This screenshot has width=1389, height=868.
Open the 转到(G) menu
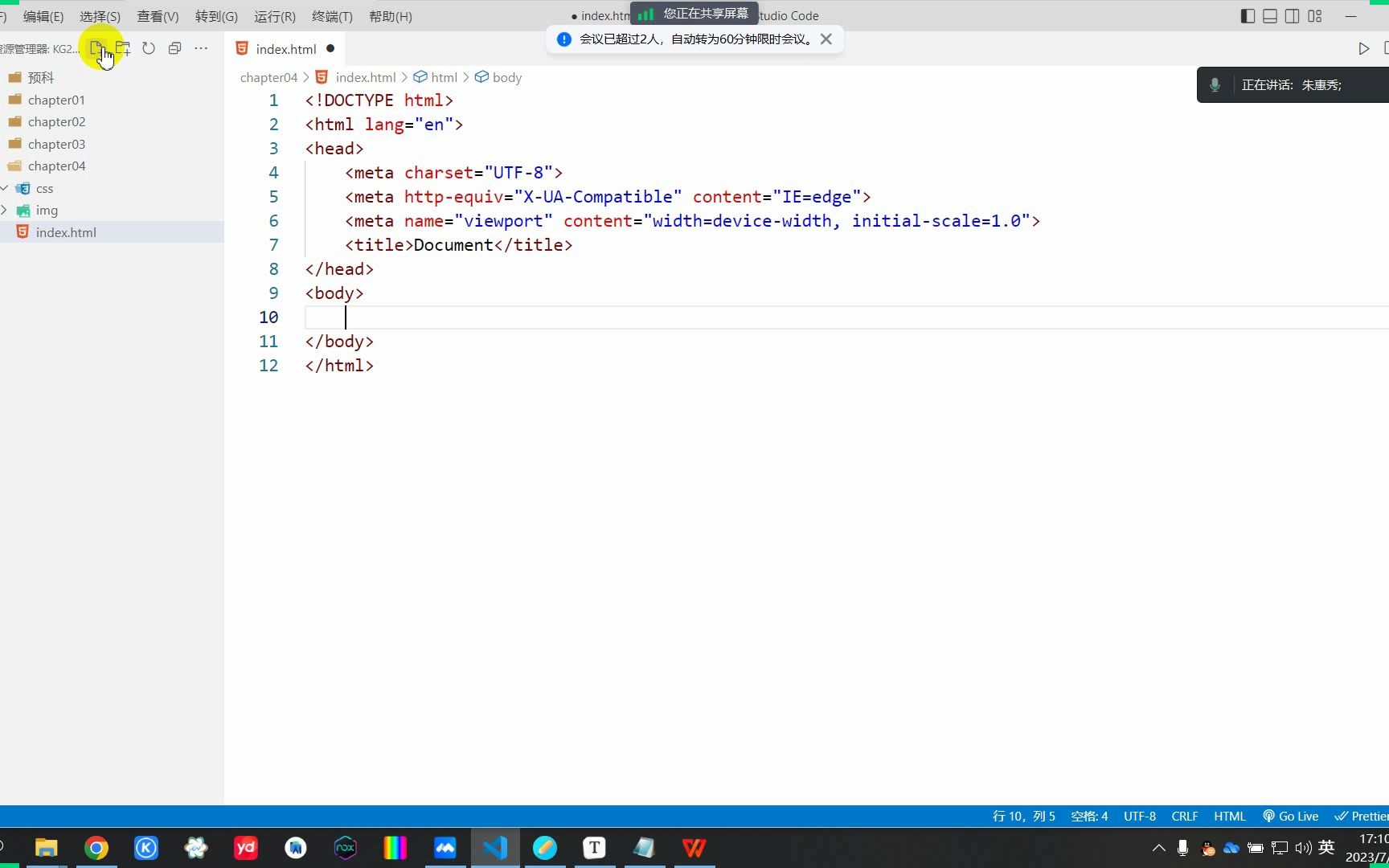(216, 16)
